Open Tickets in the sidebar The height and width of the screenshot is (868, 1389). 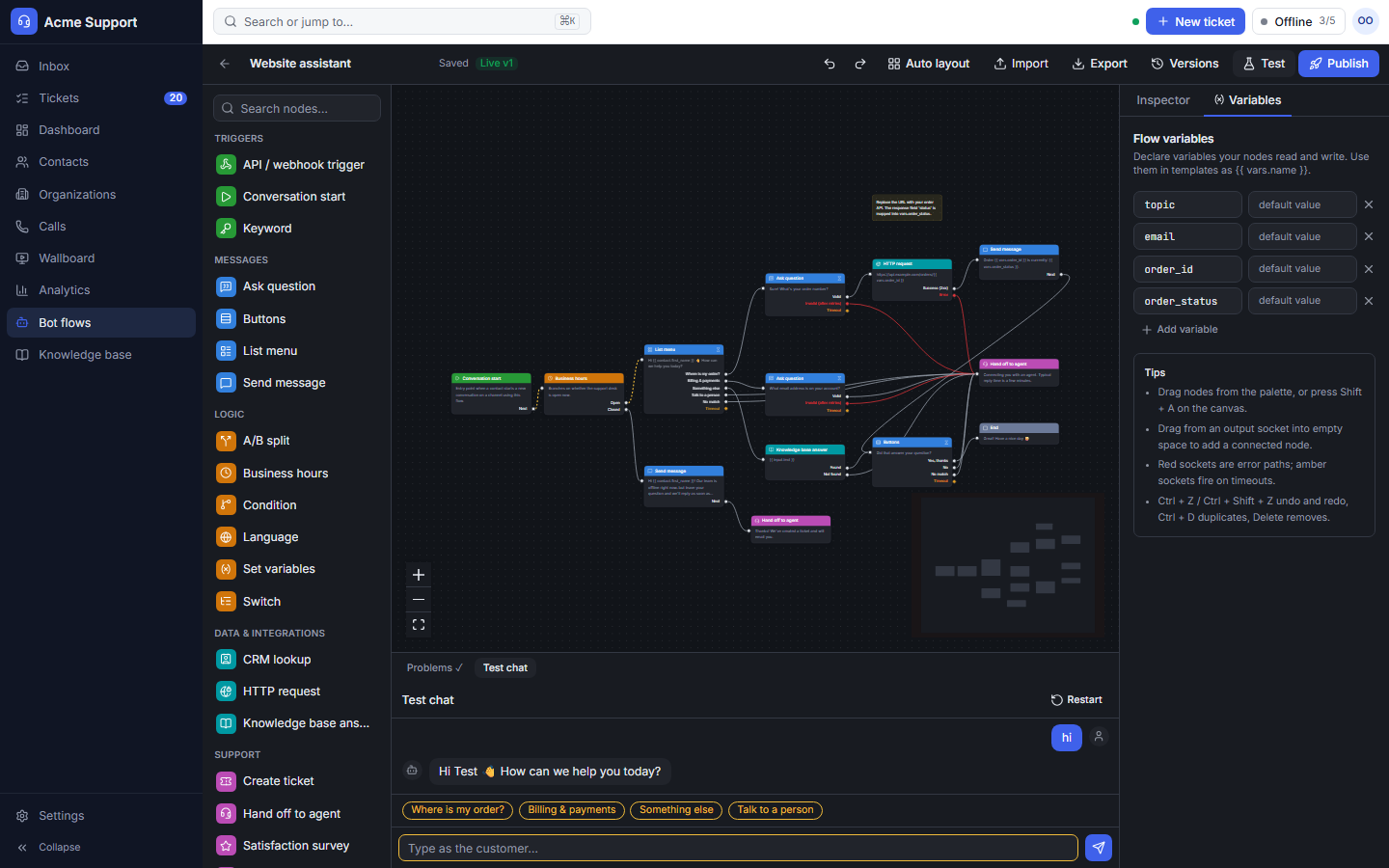click(101, 98)
